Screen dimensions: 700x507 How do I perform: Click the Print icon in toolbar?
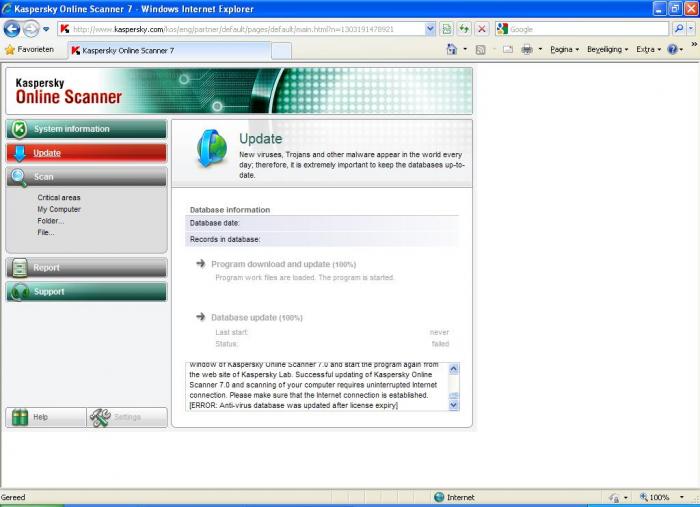tap(527, 50)
